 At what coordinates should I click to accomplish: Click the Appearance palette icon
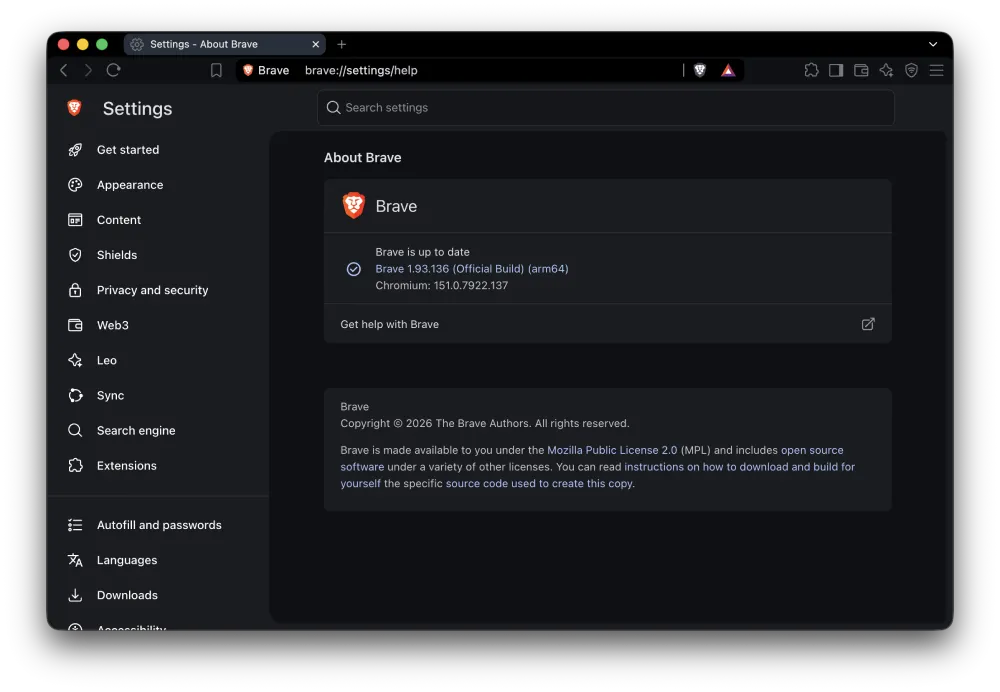coord(75,184)
